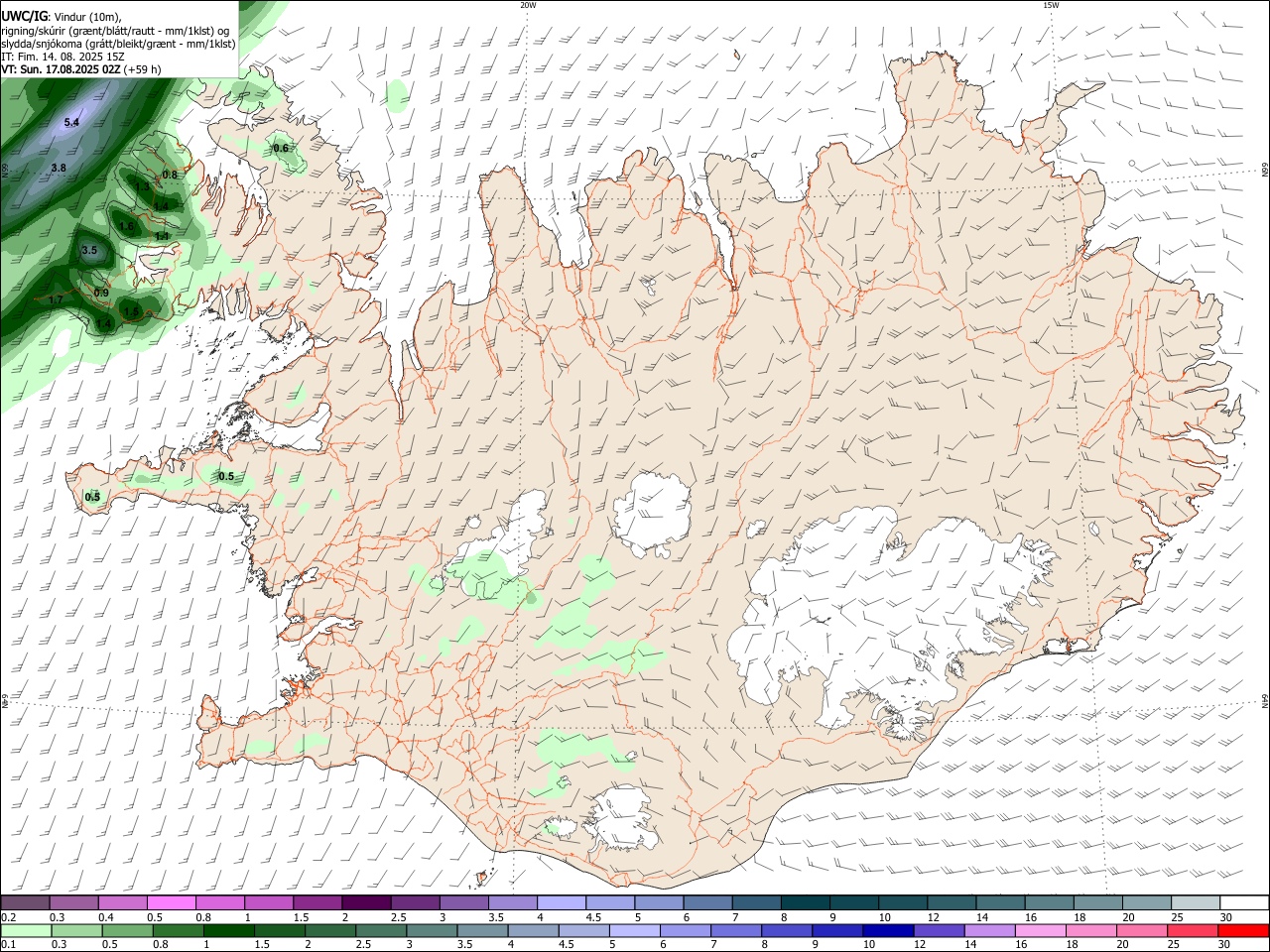Click the 5.4 precipitation value on map
Screen dimensions: 1270x952
[x=71, y=123]
